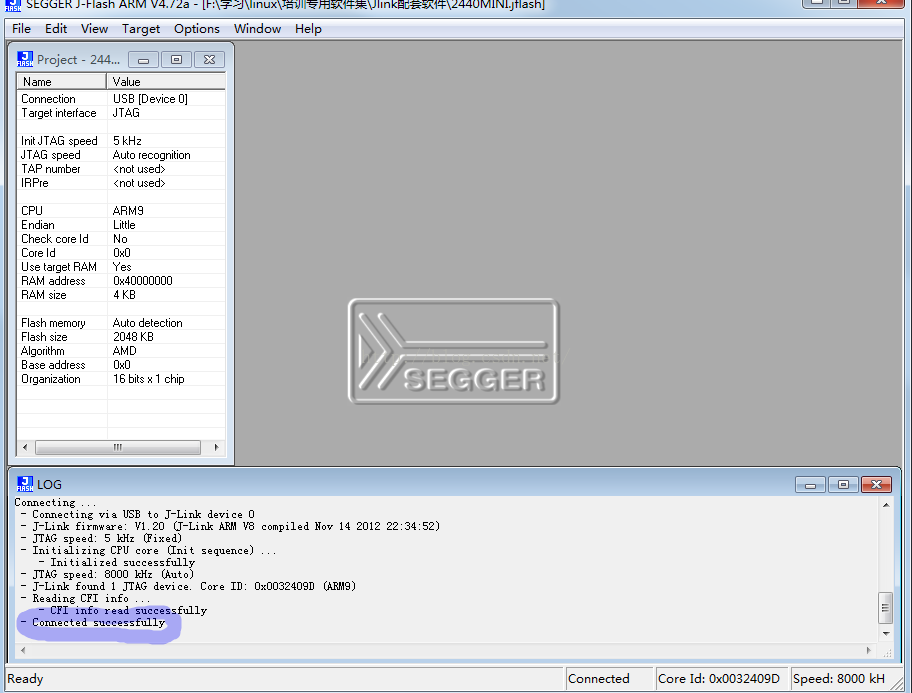Select the IRPre row
Viewport: 912px width, 693px height.
pos(121,183)
